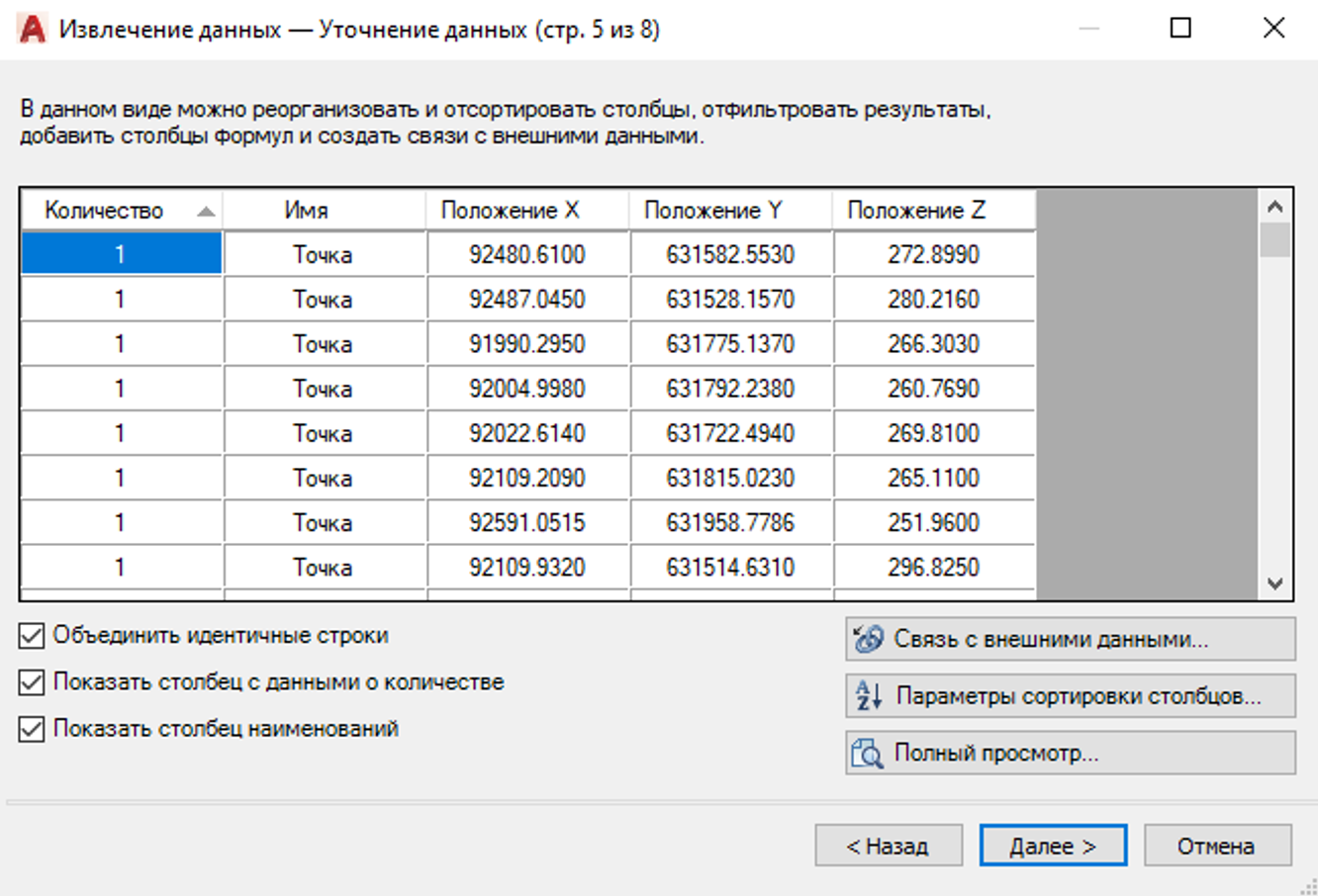This screenshot has height=896, width=1318.
Task: Go to next page with Далее
Action: pyautogui.click(x=1053, y=847)
